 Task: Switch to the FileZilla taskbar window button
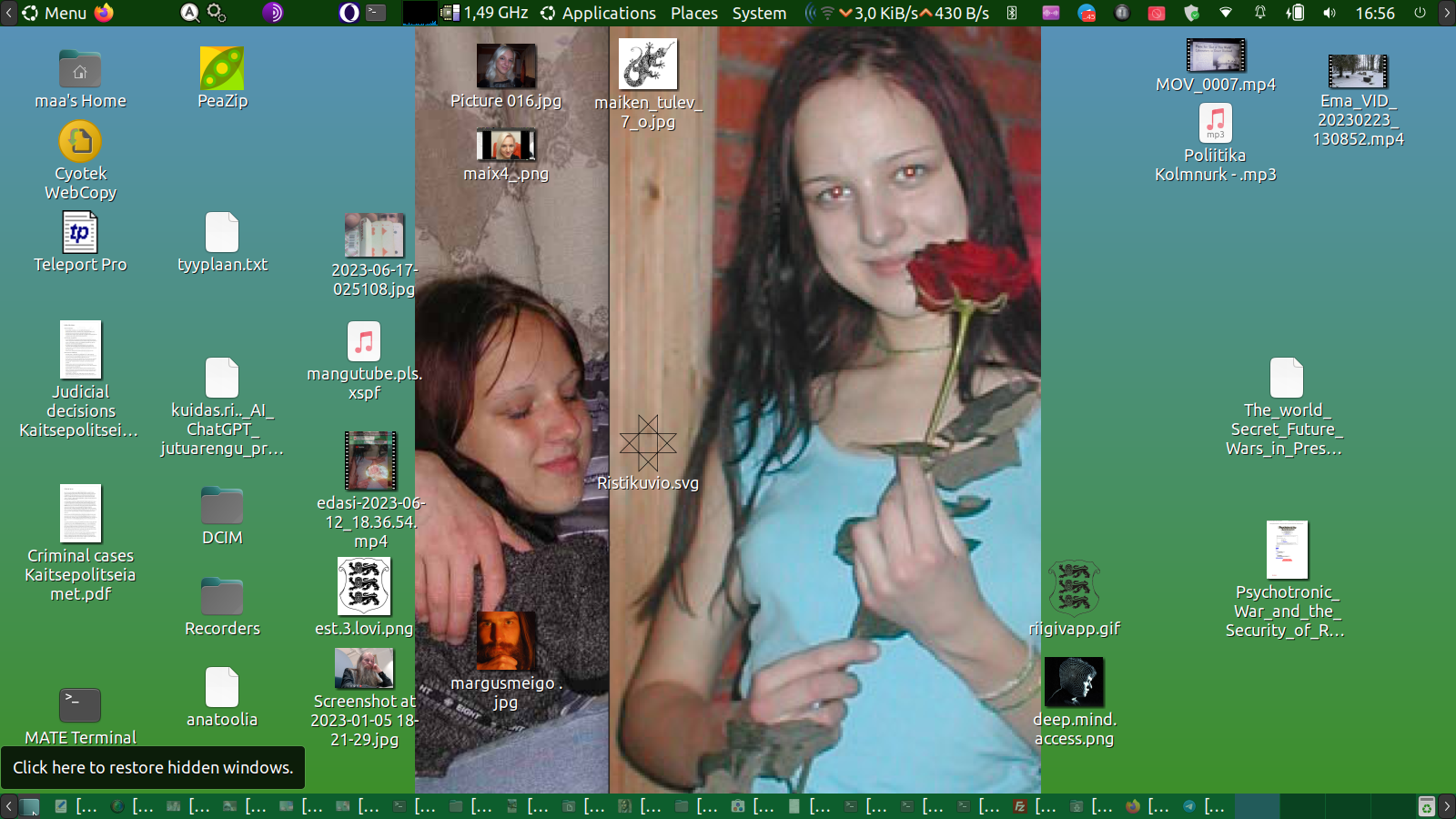click(x=1036, y=806)
